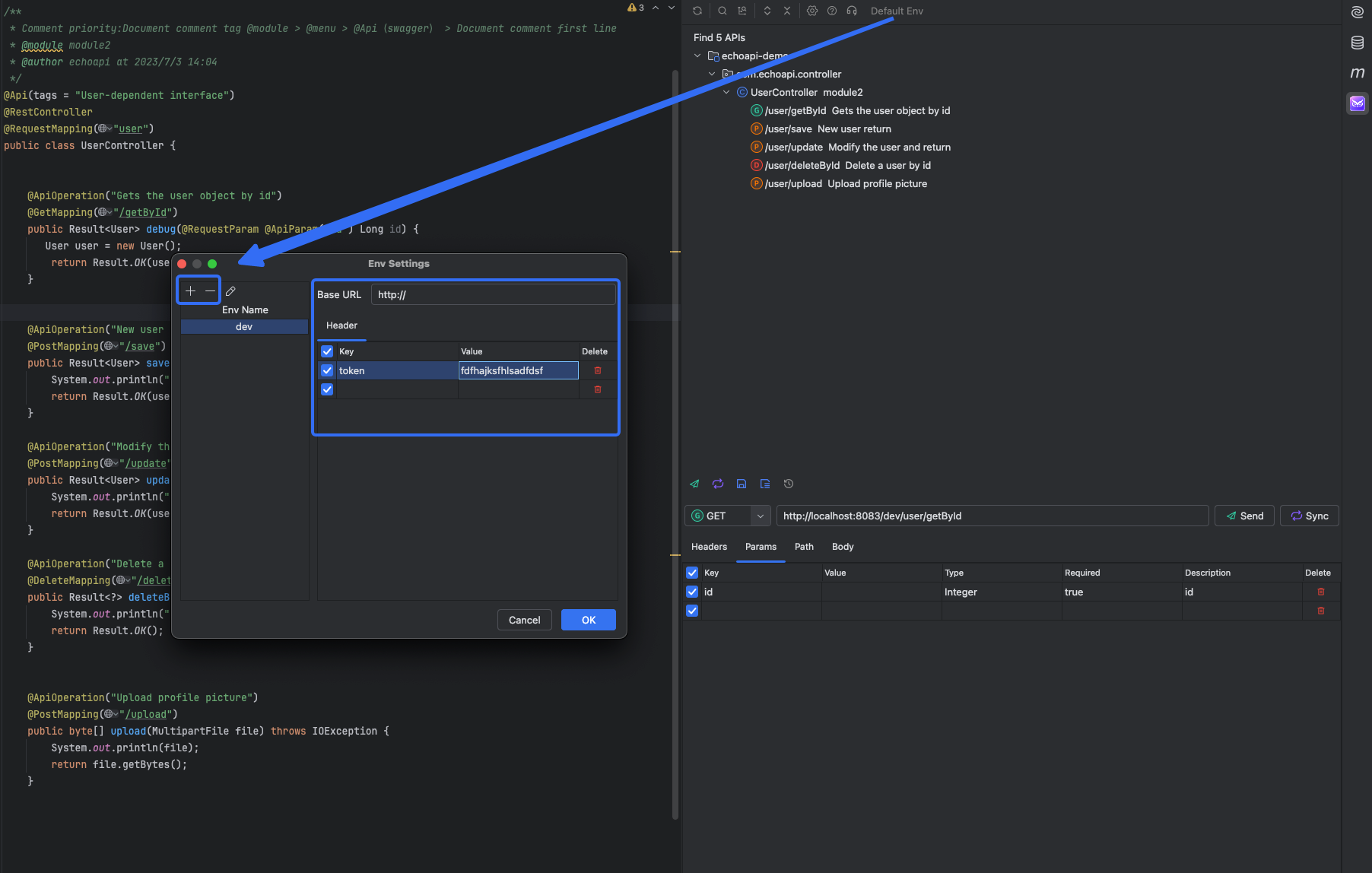Confirm Env Settings with OK
This screenshot has height=873, width=1372.
(x=589, y=620)
